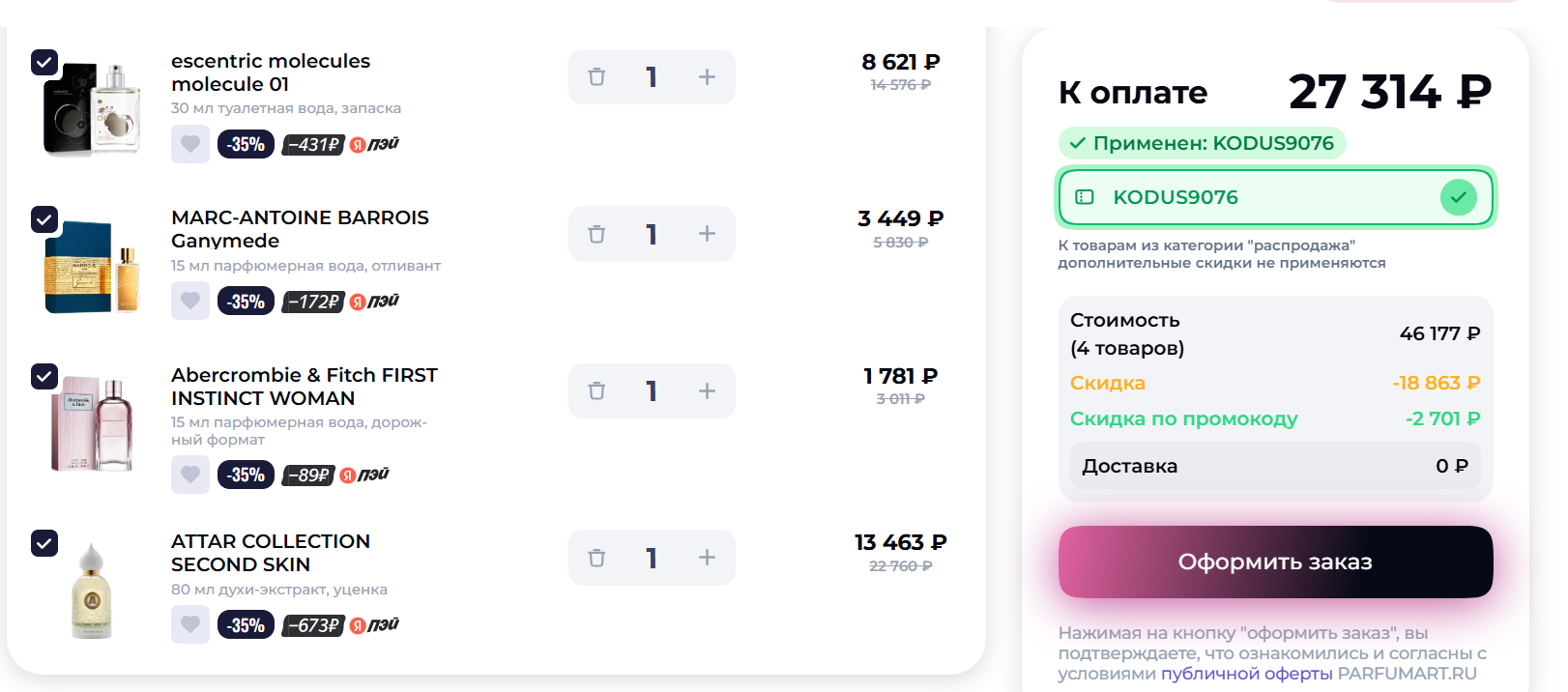Viewport: 1568px width, 692px height.
Task: Add escentric molecules to favorites heart
Action: [190, 144]
